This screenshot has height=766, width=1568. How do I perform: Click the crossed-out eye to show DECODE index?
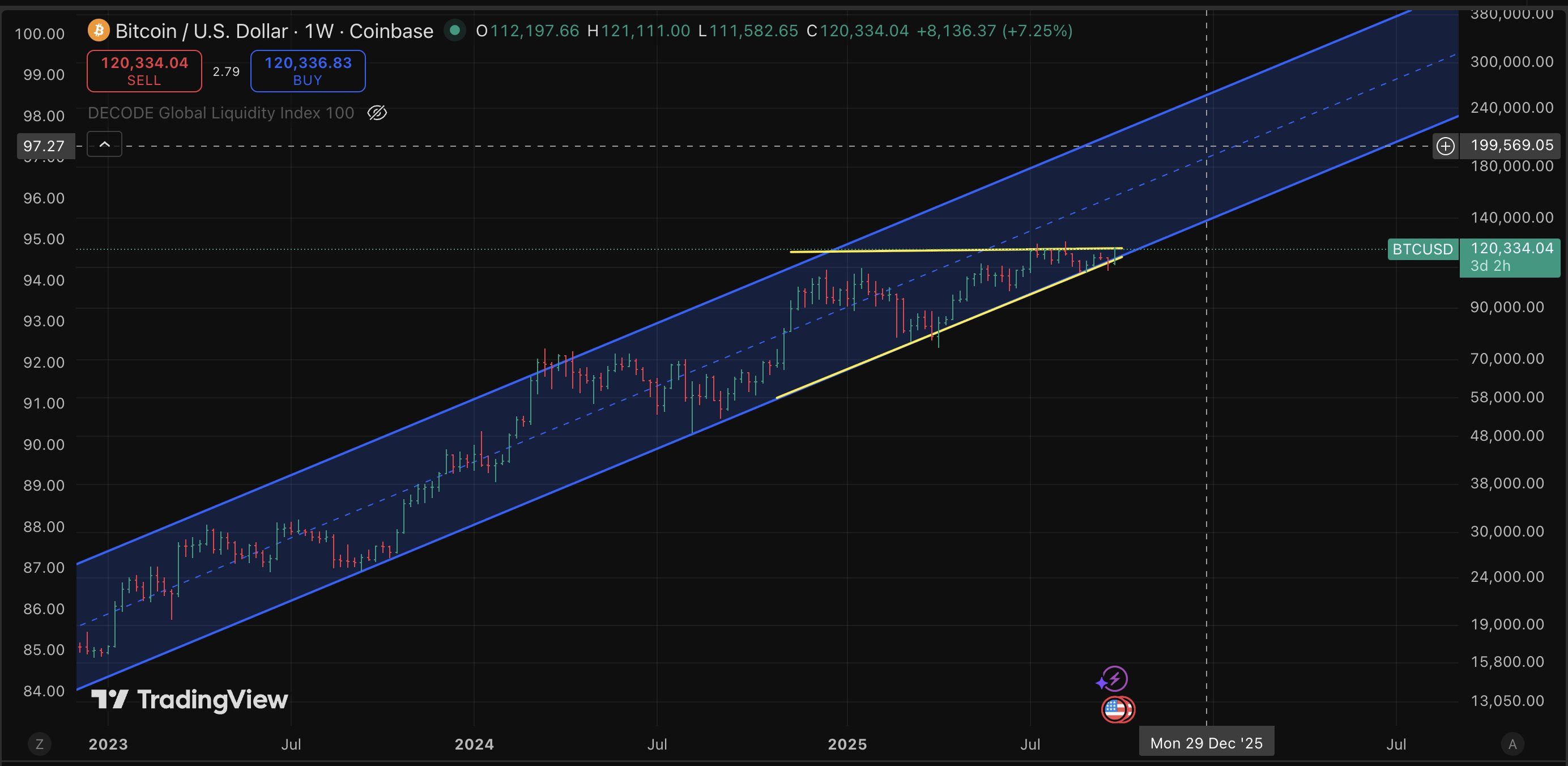point(377,112)
